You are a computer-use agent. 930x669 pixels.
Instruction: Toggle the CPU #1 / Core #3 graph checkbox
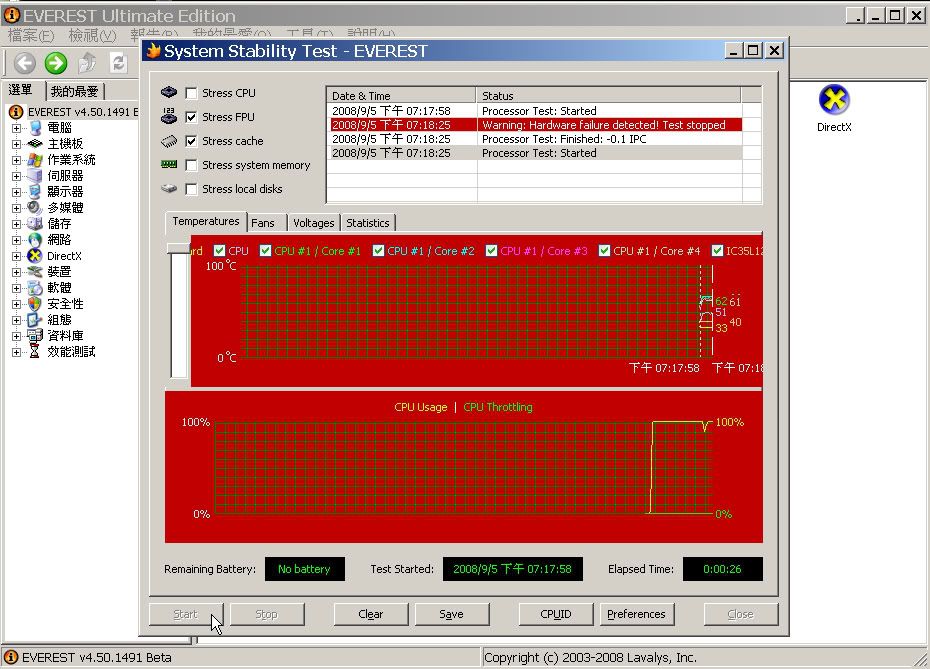tap(491, 251)
